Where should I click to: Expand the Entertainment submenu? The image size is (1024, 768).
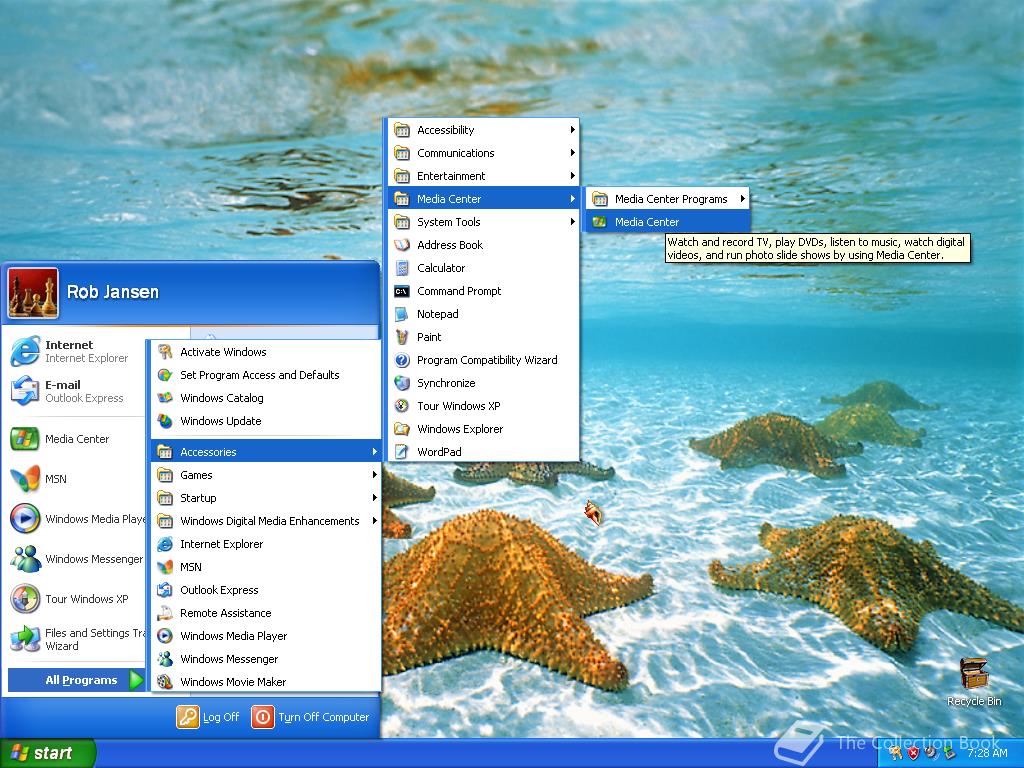(484, 176)
